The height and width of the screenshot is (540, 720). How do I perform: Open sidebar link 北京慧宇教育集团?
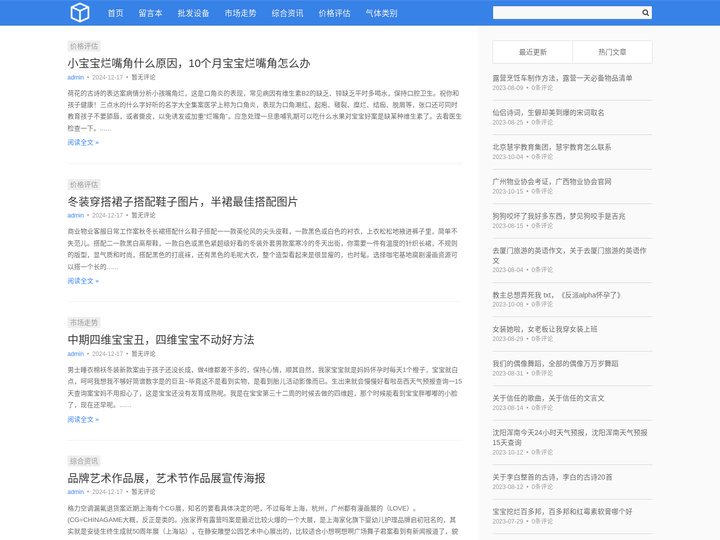click(551, 147)
